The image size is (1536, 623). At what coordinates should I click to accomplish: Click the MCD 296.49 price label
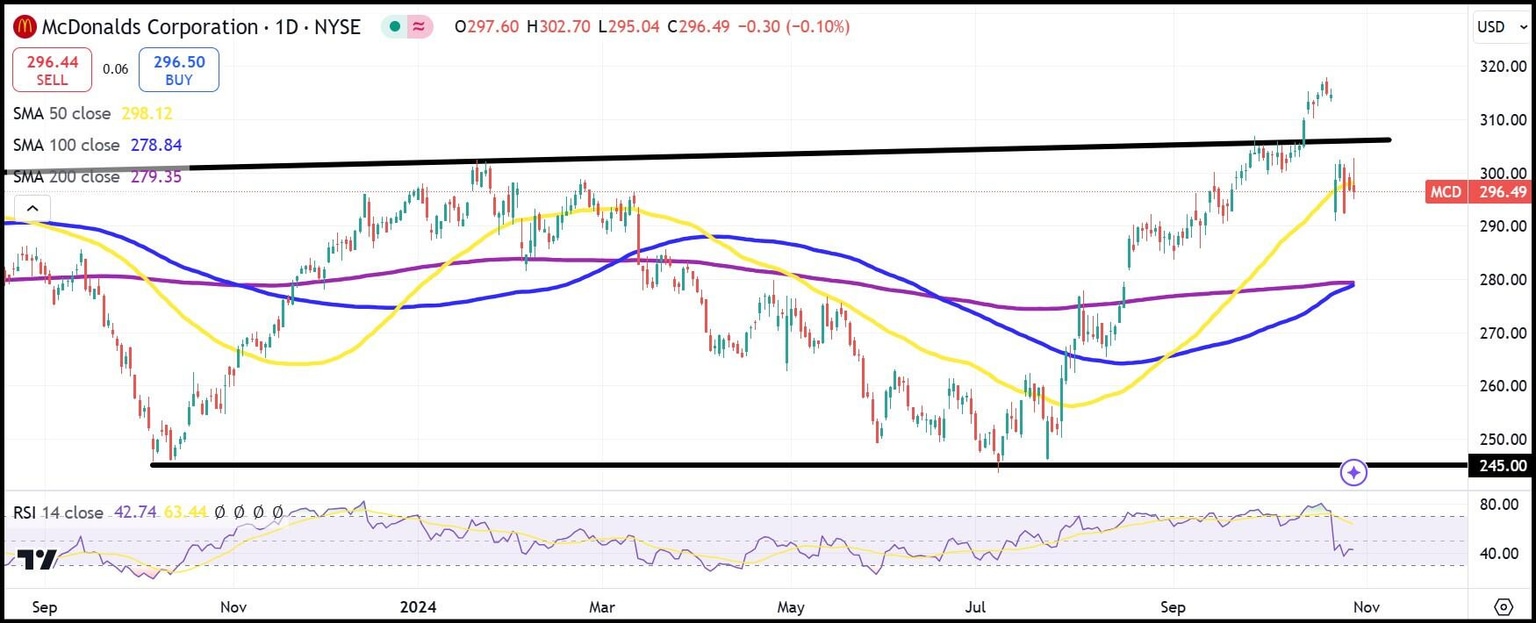coord(1479,191)
